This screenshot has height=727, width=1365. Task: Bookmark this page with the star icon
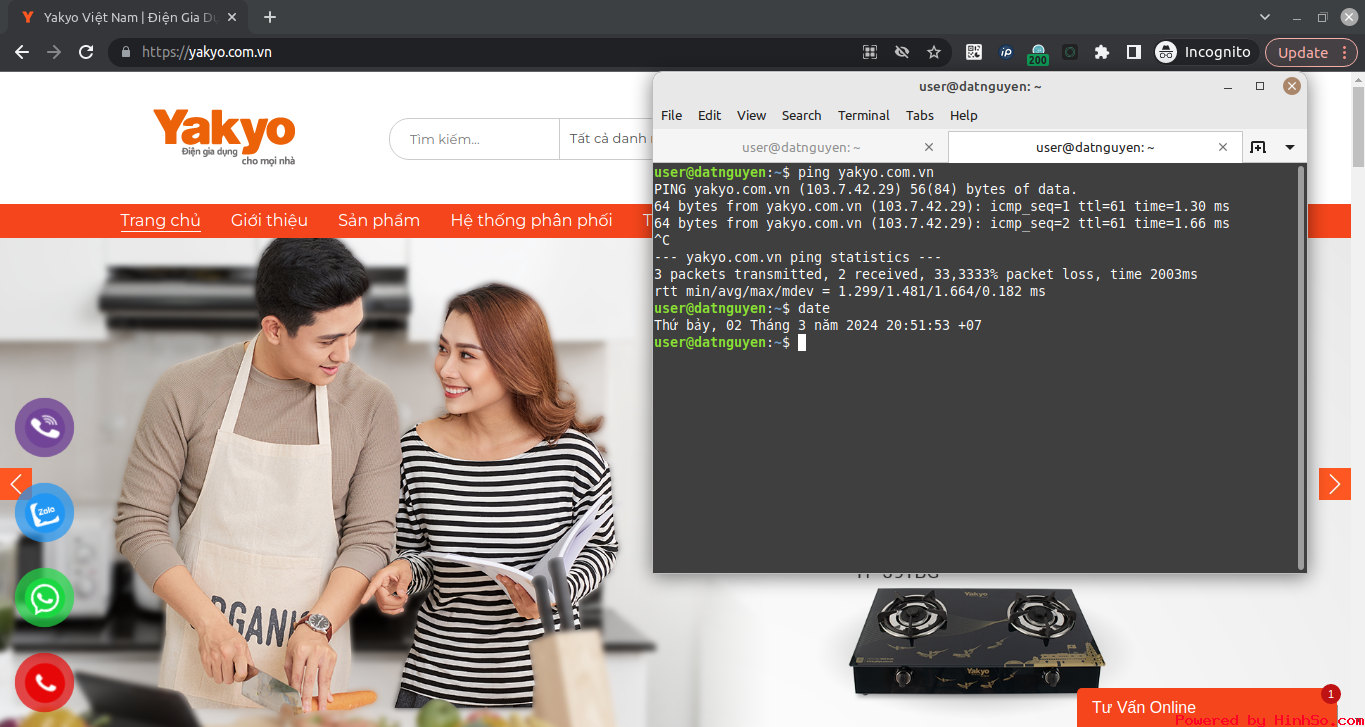click(934, 52)
